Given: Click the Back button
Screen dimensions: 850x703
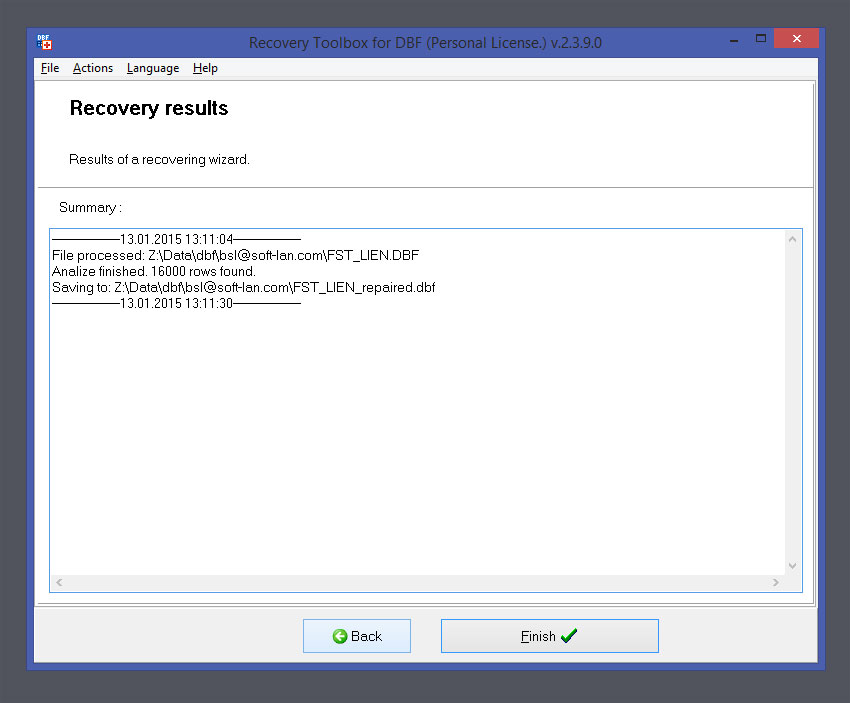Looking at the screenshot, I should tap(357, 636).
